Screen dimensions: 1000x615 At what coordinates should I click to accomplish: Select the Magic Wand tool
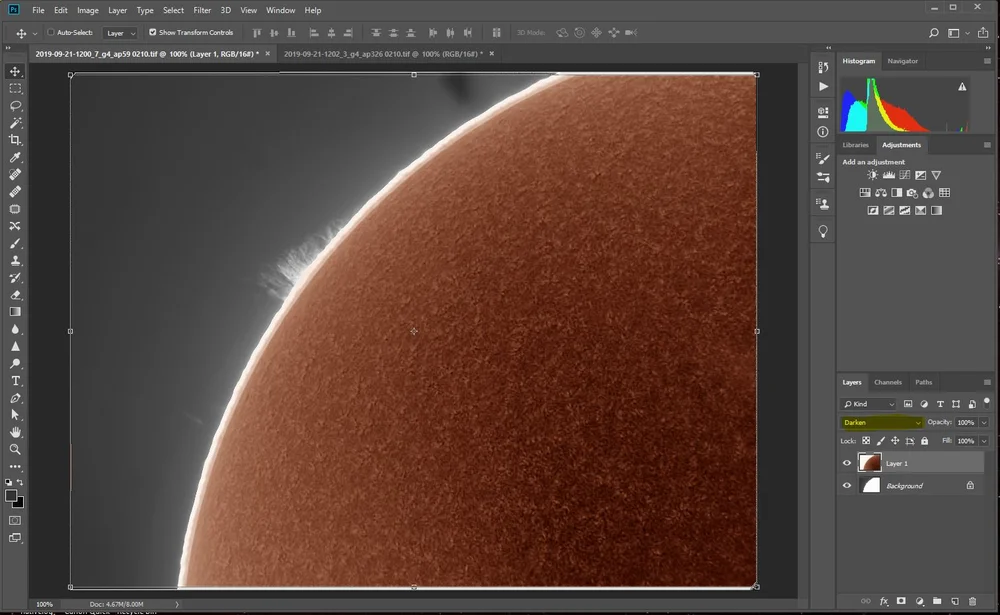click(15, 123)
